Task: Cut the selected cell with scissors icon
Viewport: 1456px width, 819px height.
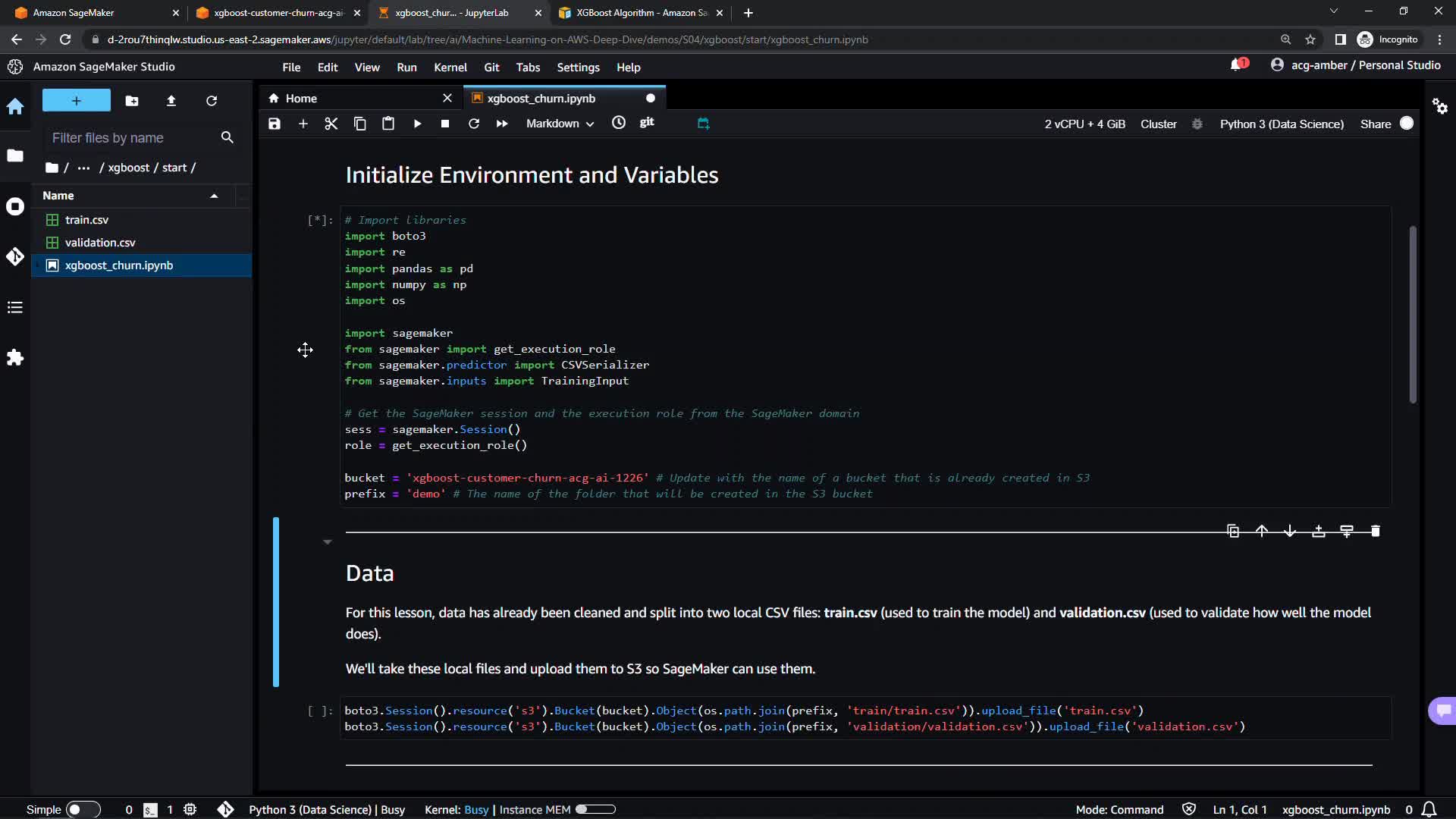Action: 331,124
